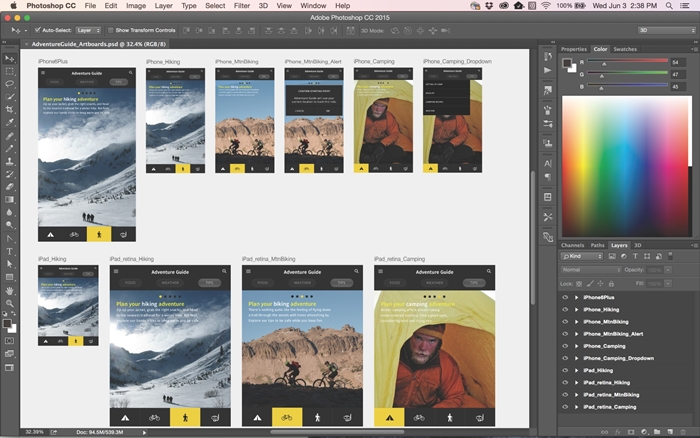This screenshot has width=700, height=438.
Task: Select the Crop tool
Action: pos(9,109)
